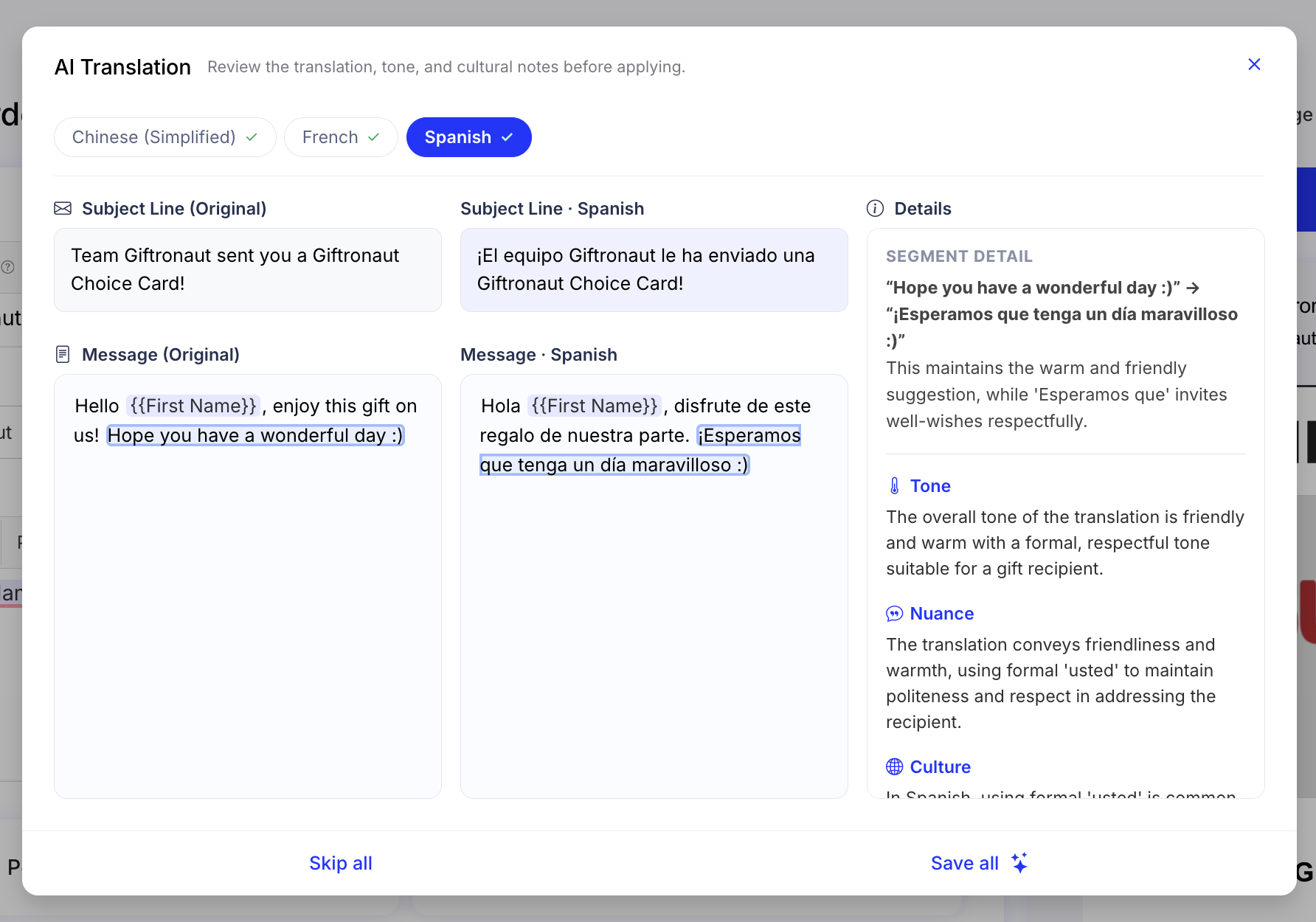
Task: Select the highlighted 'Hope you have a wonderful day' segment
Action: (x=255, y=436)
